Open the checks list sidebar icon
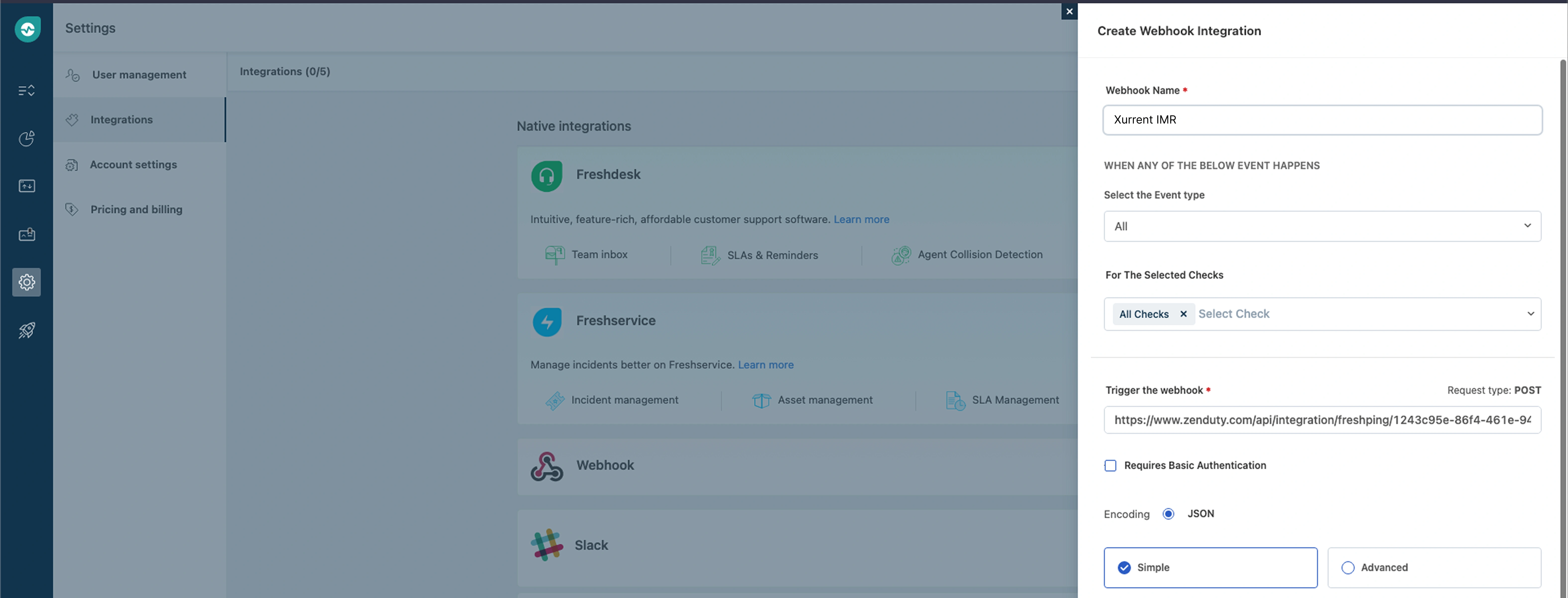Viewport: 1568px width, 598px height. [x=26, y=91]
